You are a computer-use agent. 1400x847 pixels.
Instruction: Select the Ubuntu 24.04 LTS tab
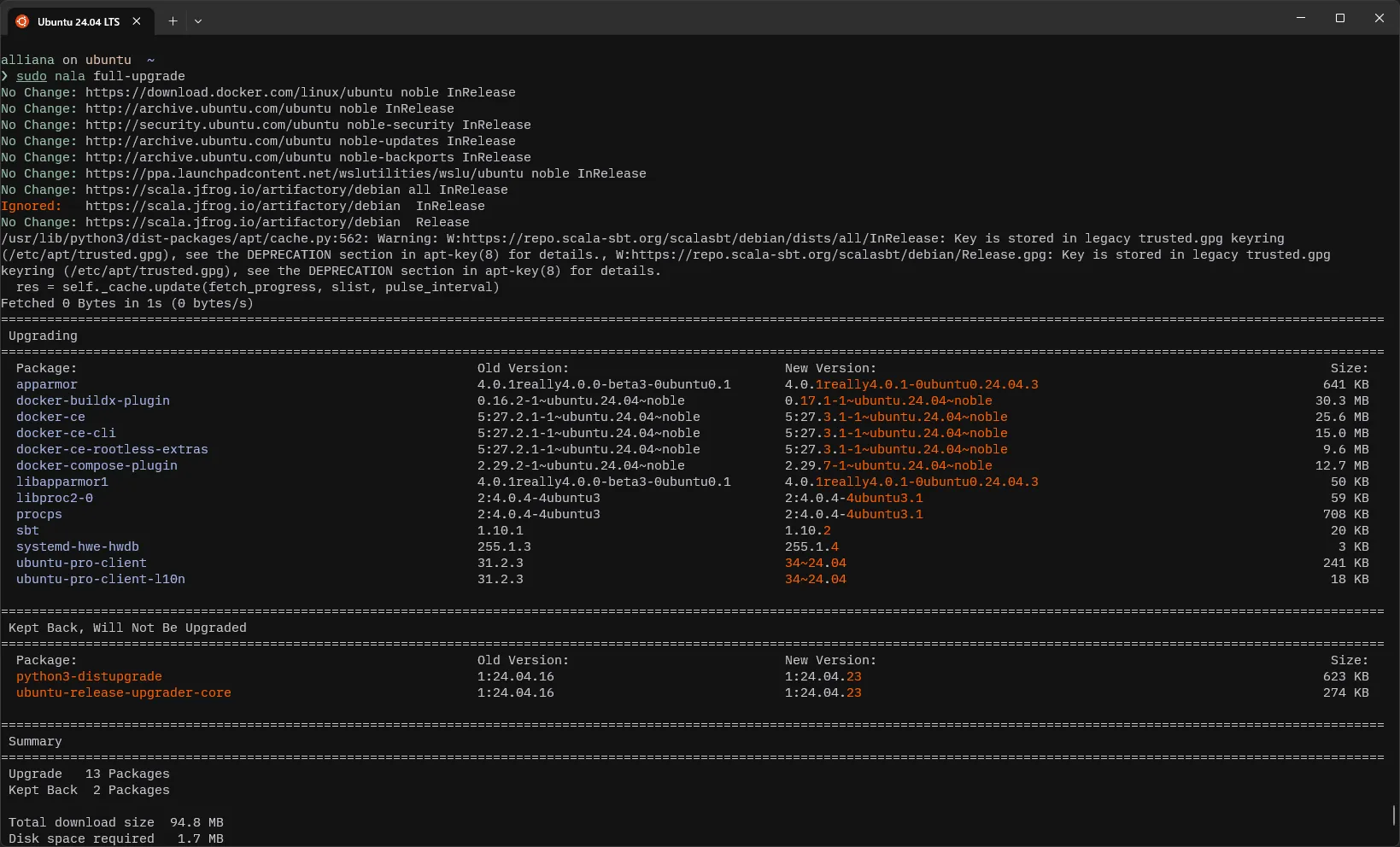click(81, 21)
